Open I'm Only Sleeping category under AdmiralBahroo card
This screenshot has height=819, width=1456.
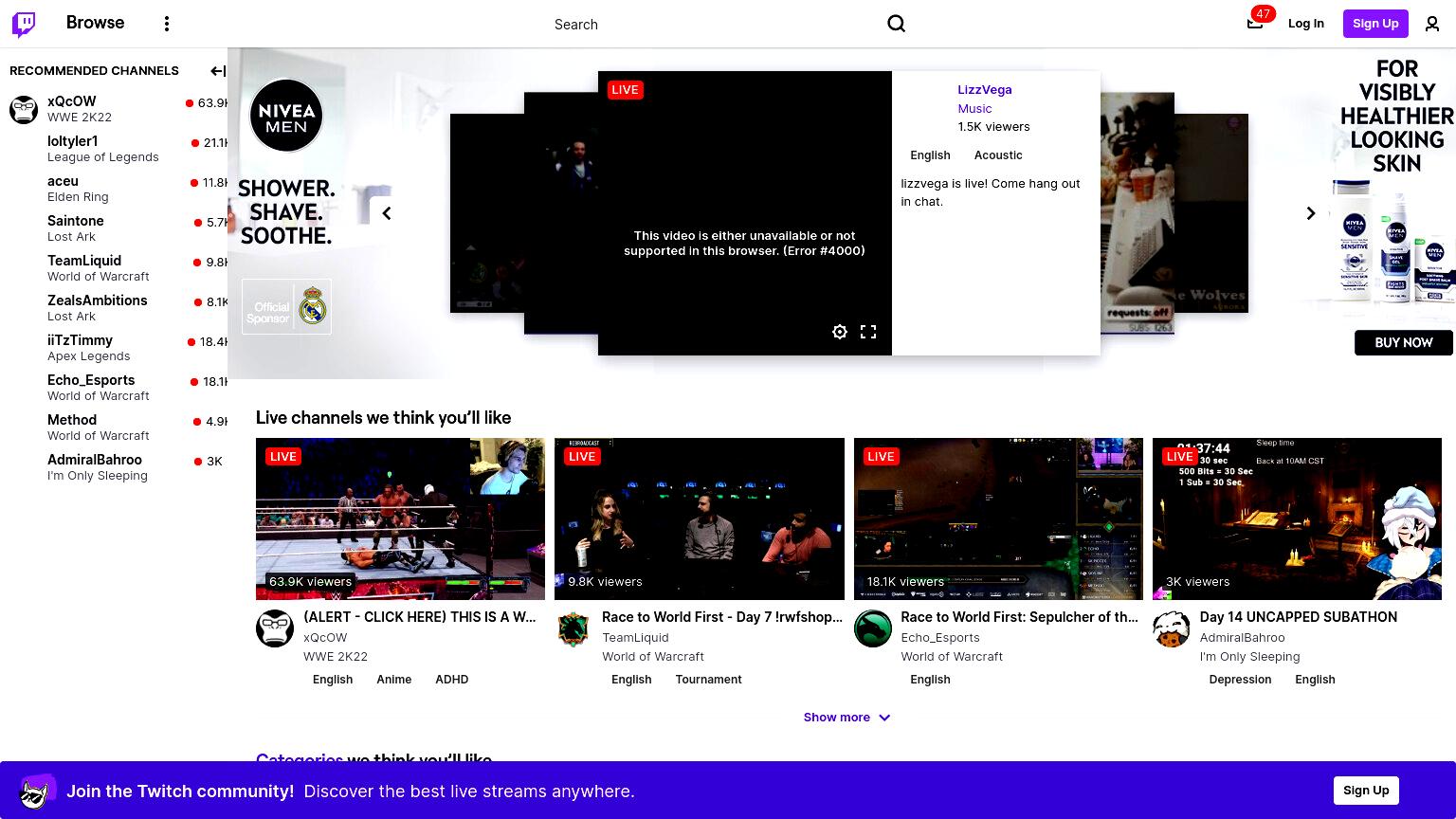tap(1249, 657)
